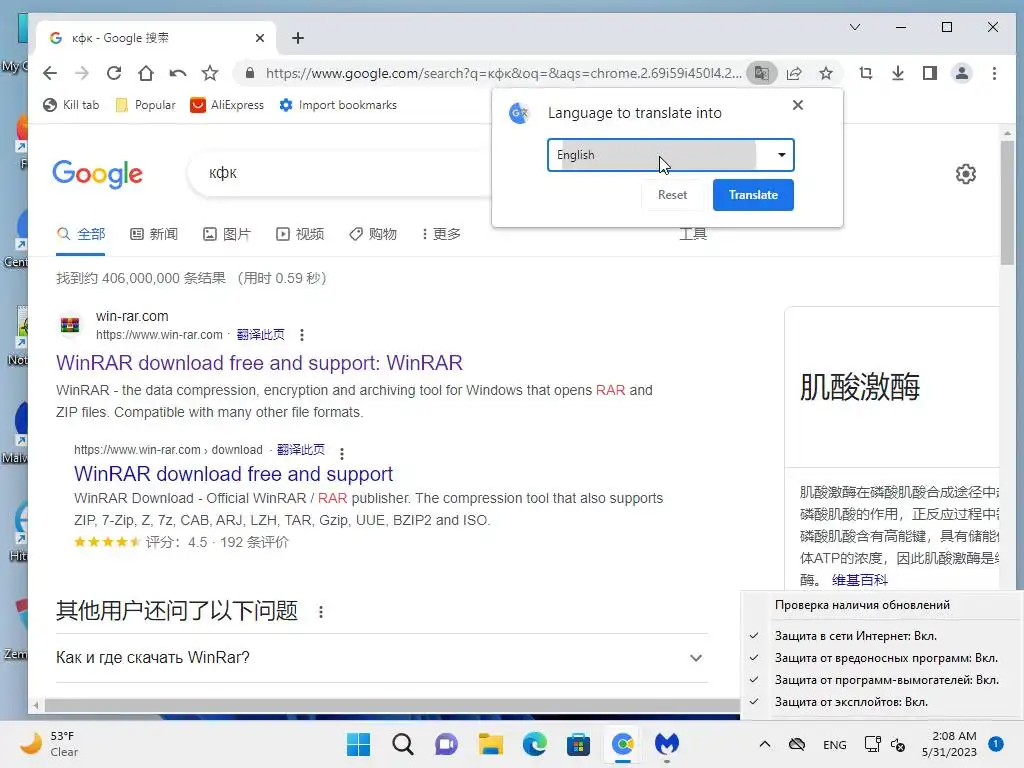The height and width of the screenshot is (768, 1024).
Task: Click the ENG language indicator
Action: 835,744
